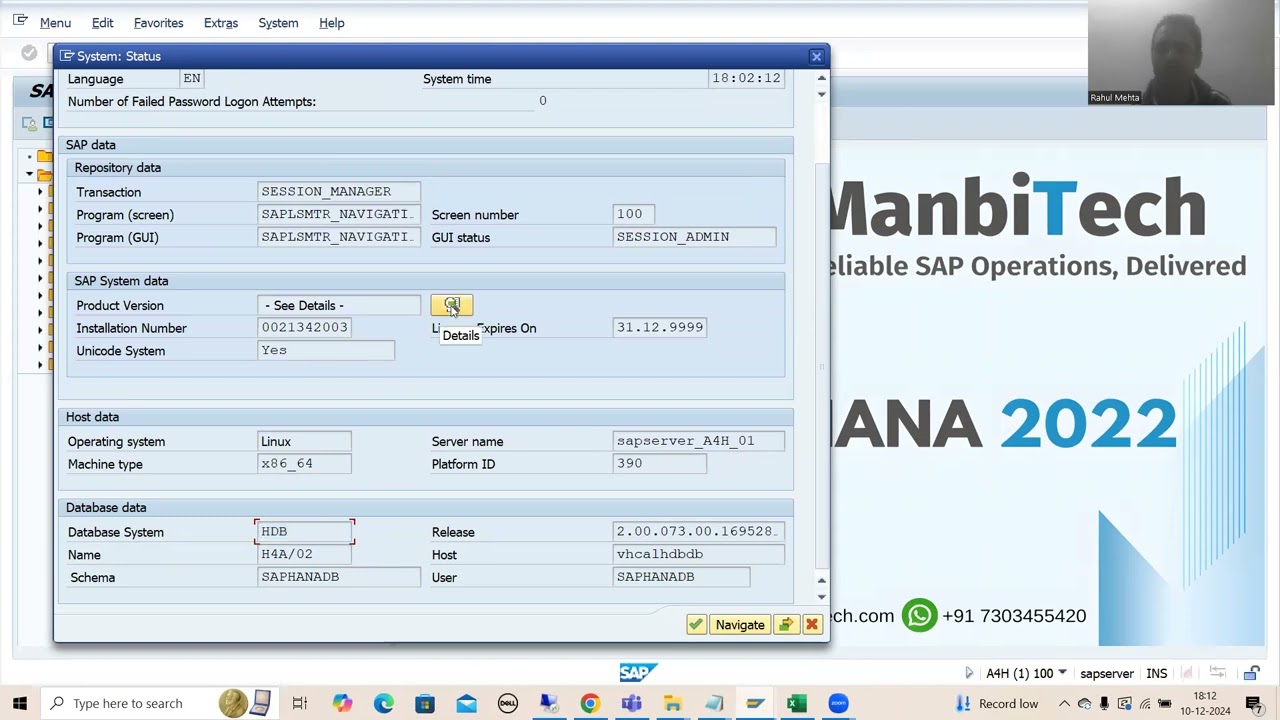Click the Product Version See Details field
The width and height of the screenshot is (1280, 720).
[x=339, y=305]
